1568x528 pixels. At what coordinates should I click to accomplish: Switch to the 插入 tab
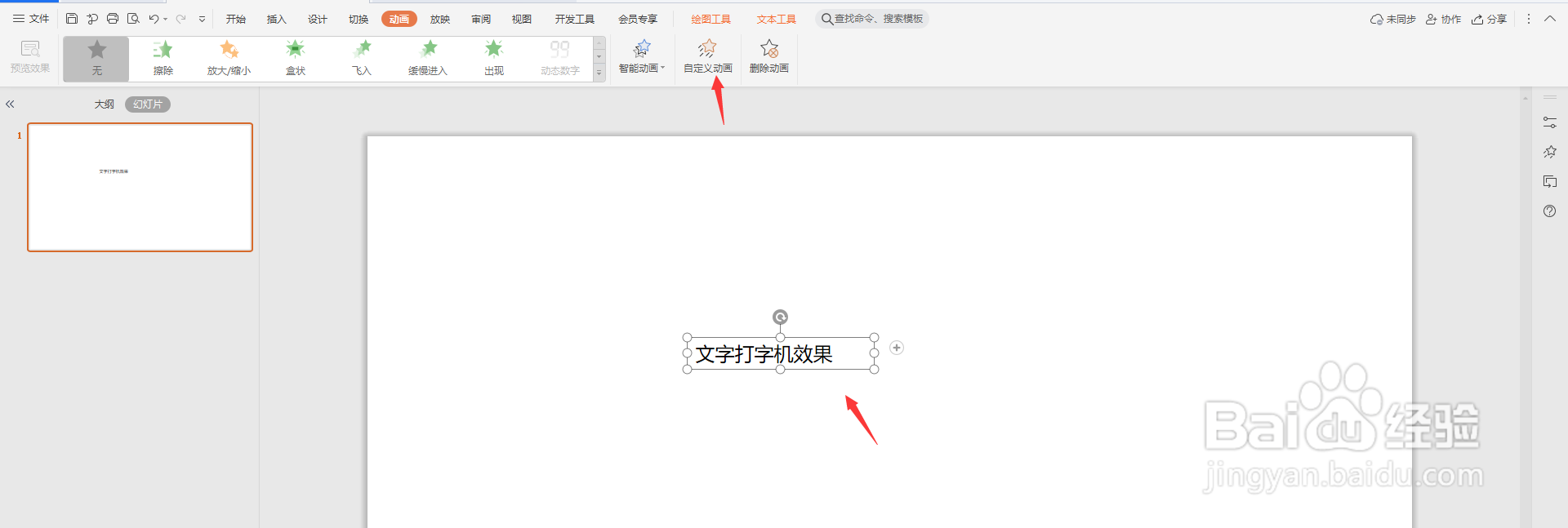click(x=277, y=19)
